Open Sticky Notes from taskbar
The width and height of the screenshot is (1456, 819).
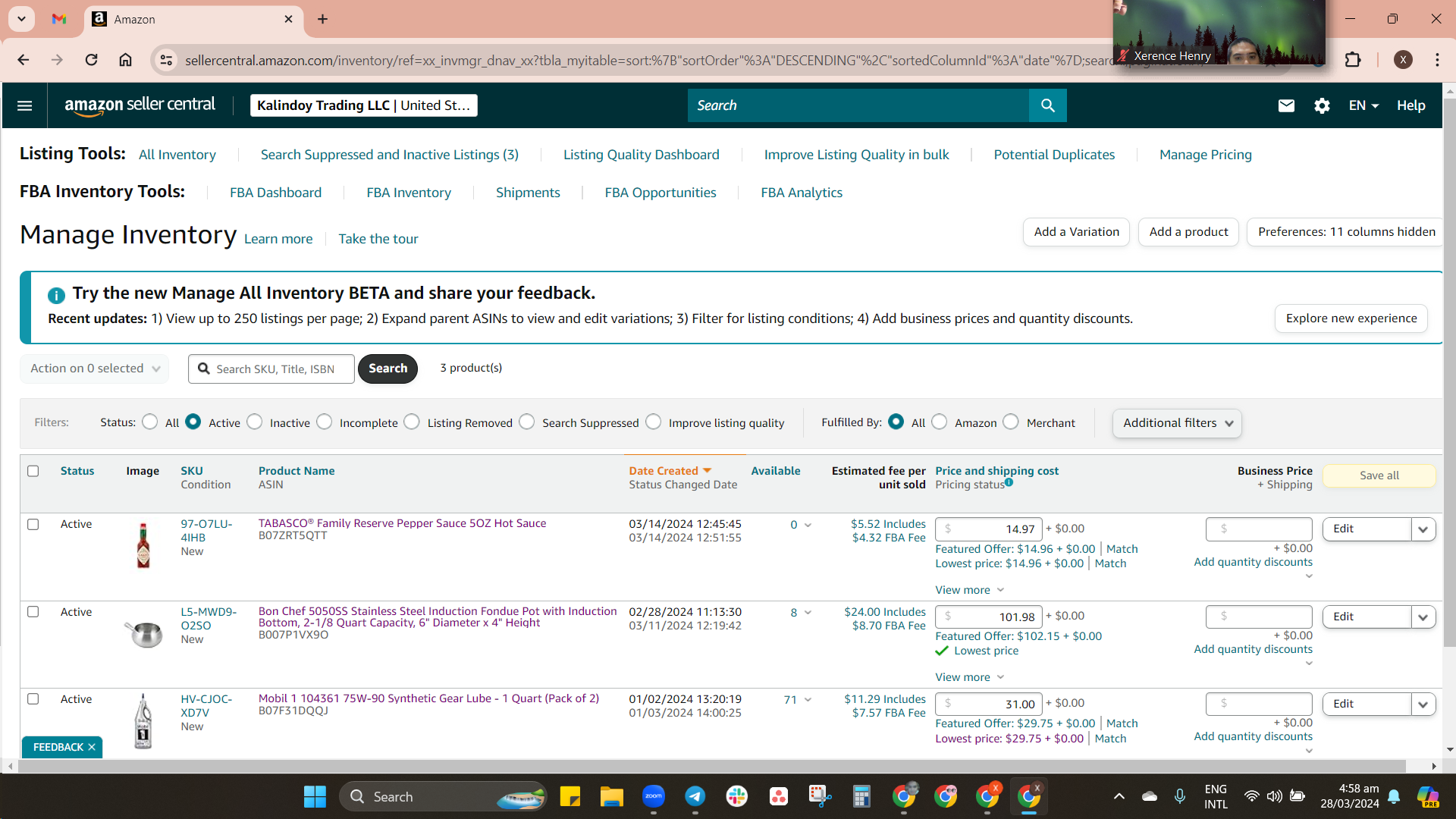pos(570,796)
